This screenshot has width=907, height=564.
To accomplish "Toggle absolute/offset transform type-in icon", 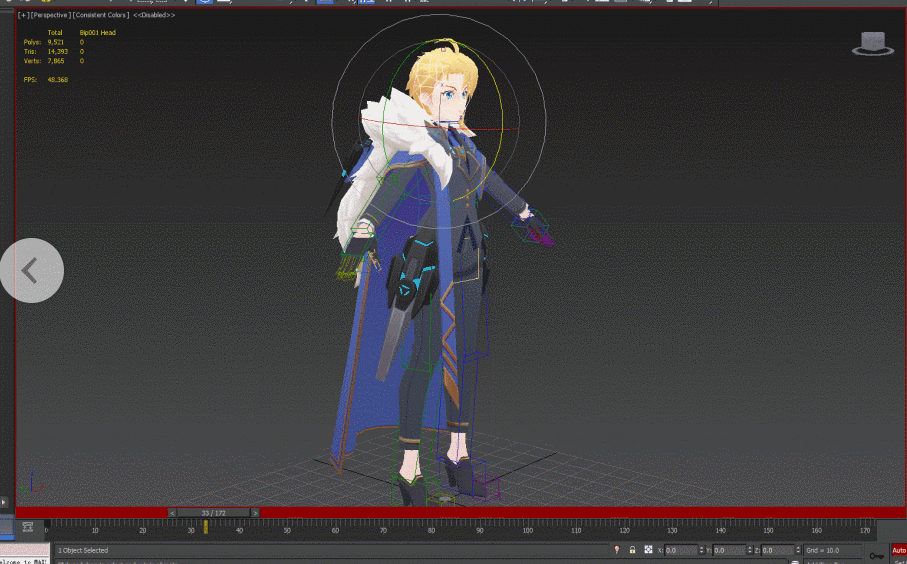I will (648, 550).
